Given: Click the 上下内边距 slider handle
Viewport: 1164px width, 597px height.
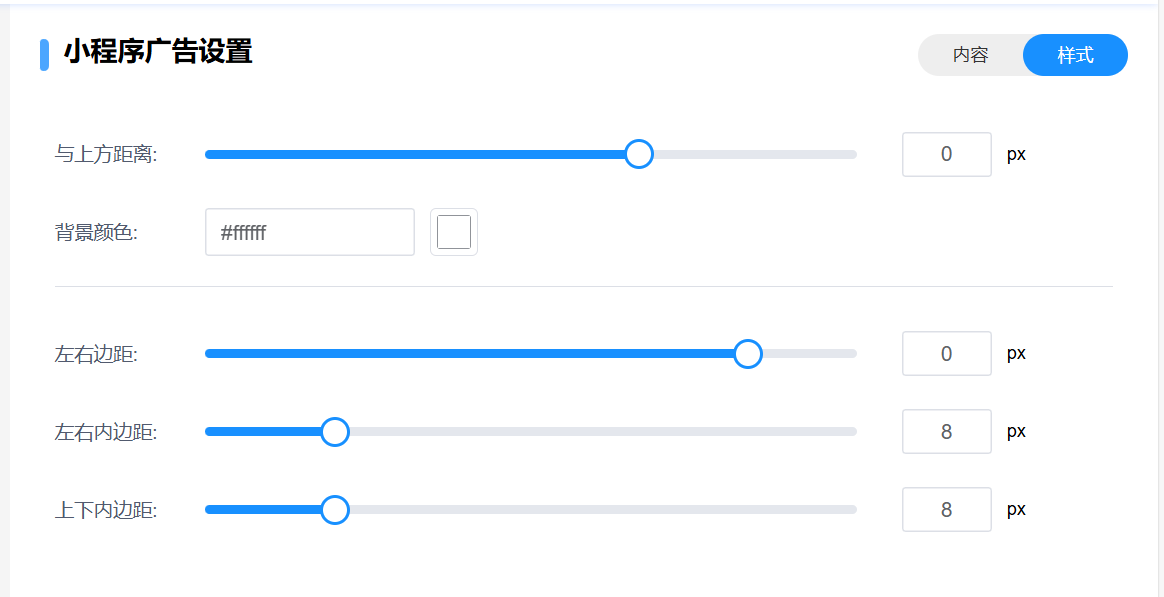Looking at the screenshot, I should click(335, 510).
